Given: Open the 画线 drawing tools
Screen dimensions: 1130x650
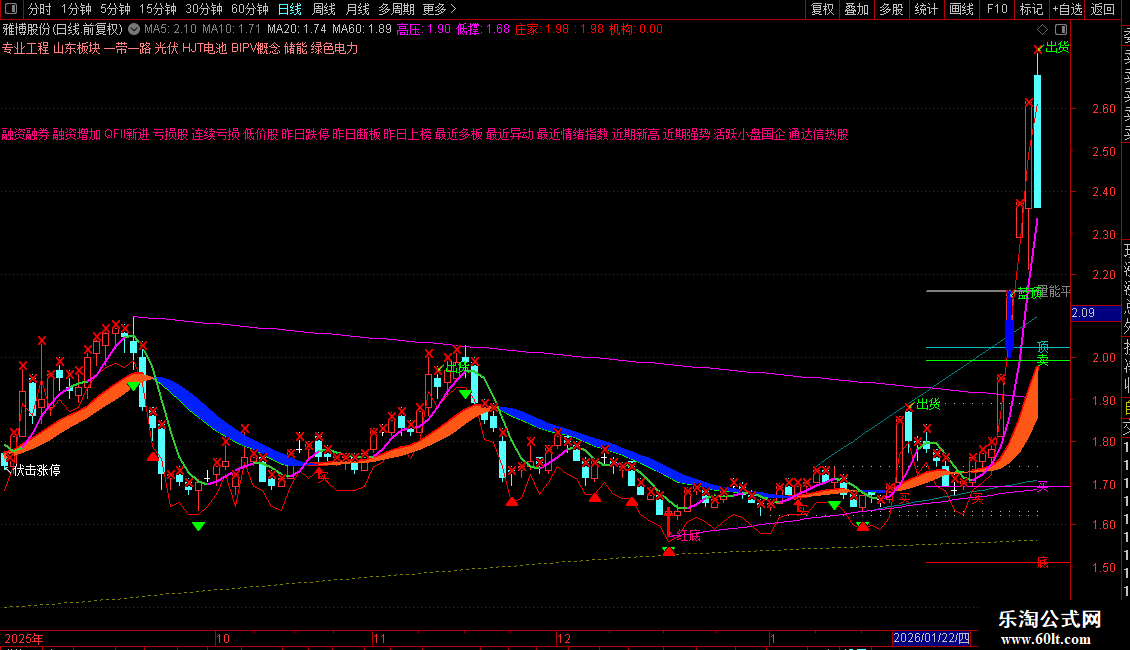Looking at the screenshot, I should (x=961, y=9).
